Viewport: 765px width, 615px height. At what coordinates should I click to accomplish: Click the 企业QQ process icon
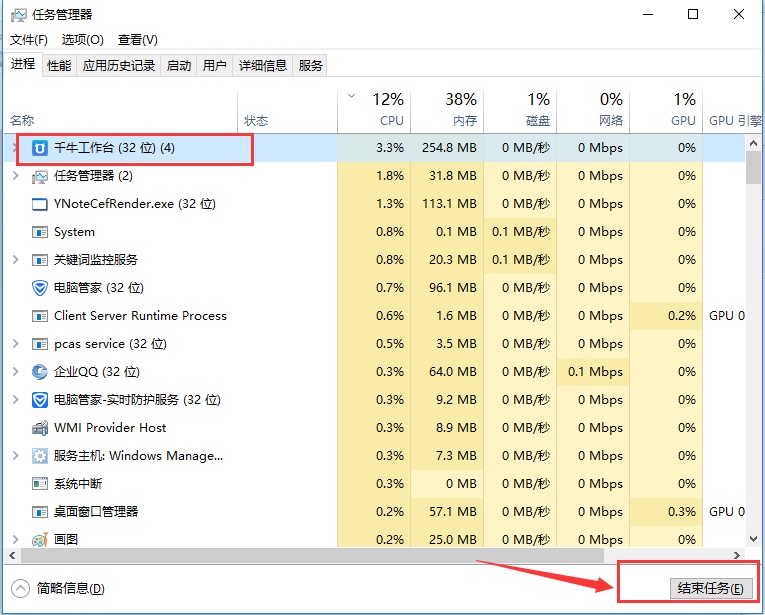pyautogui.click(x=40, y=372)
